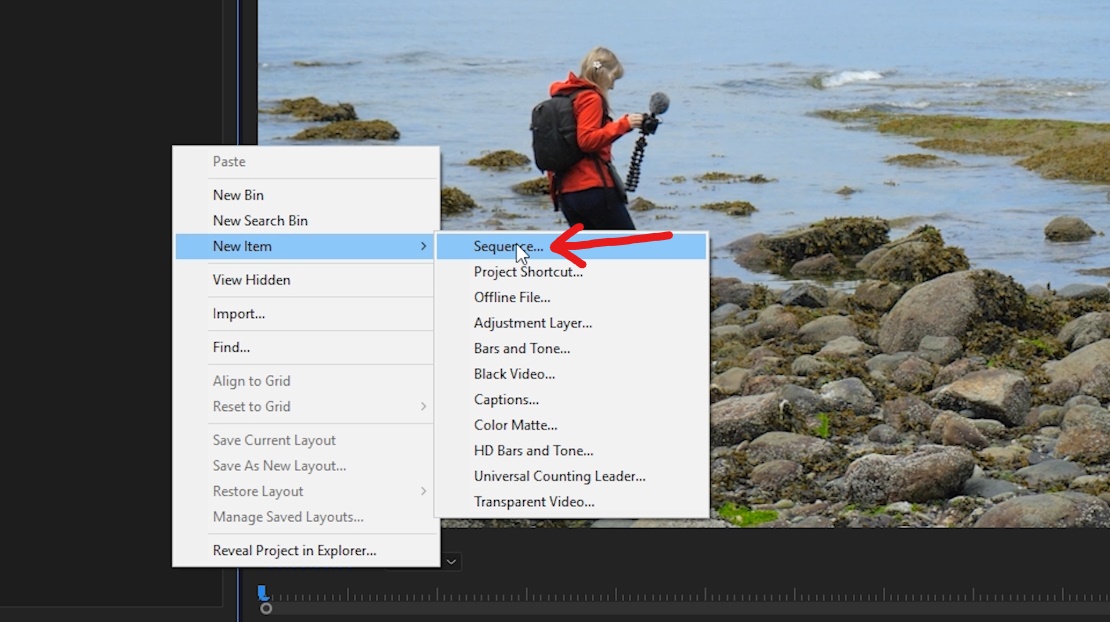This screenshot has width=1110, height=622.
Task: Create a new Sequence...
Action: pyautogui.click(x=571, y=246)
